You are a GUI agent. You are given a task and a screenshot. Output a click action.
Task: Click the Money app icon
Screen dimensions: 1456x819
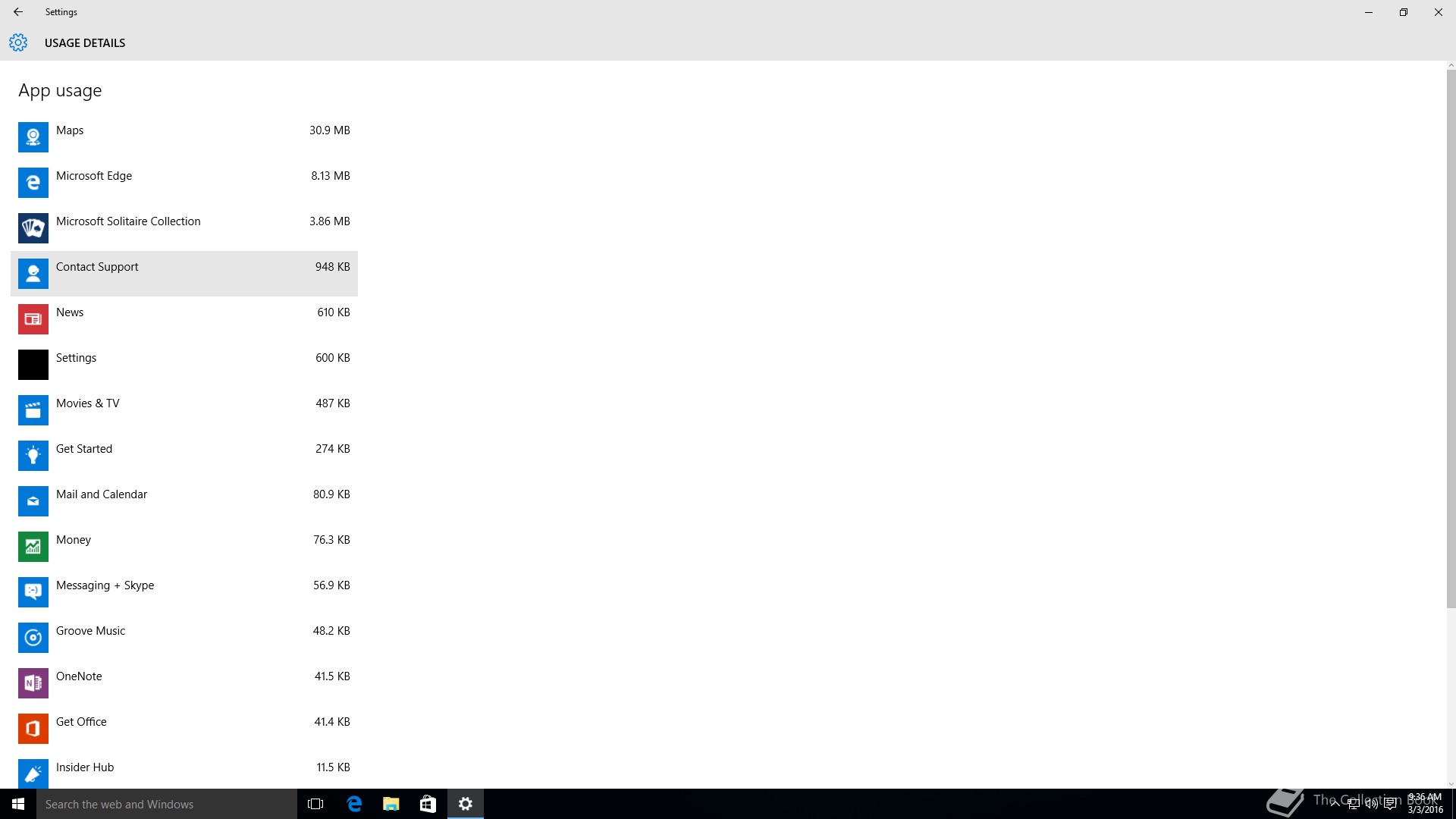tap(33, 547)
